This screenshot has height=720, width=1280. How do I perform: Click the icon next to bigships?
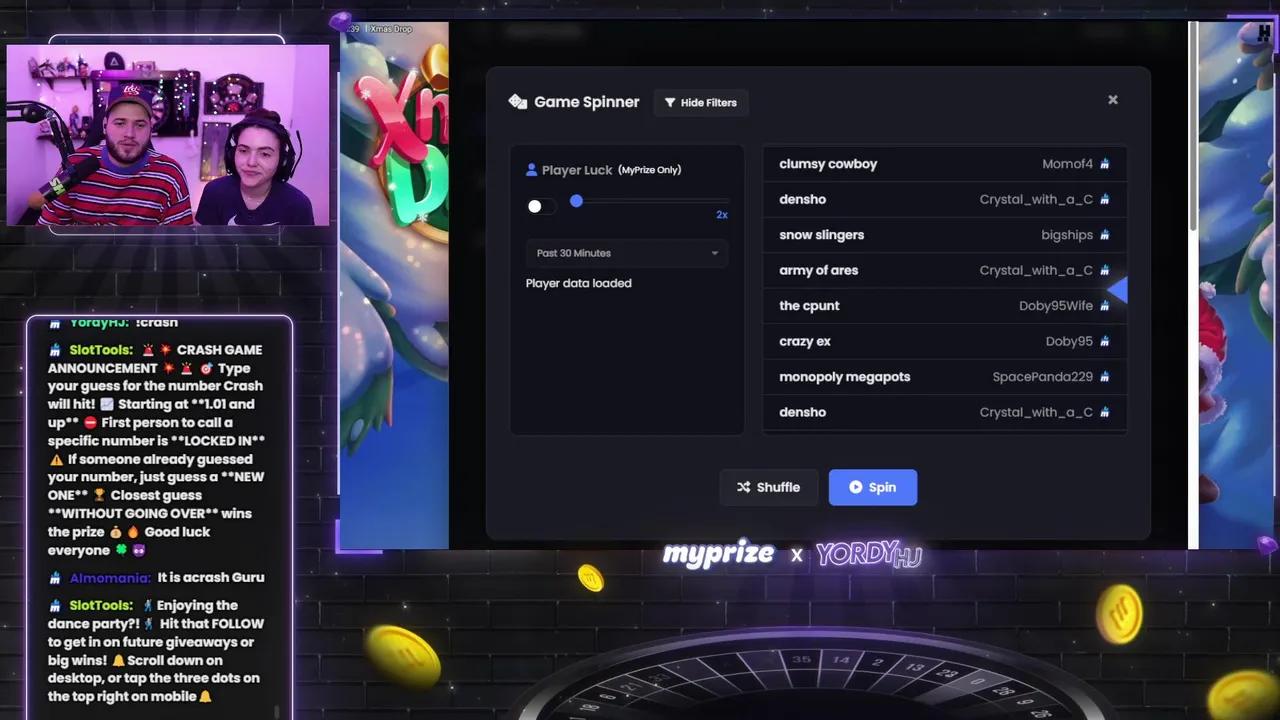[1104, 235]
